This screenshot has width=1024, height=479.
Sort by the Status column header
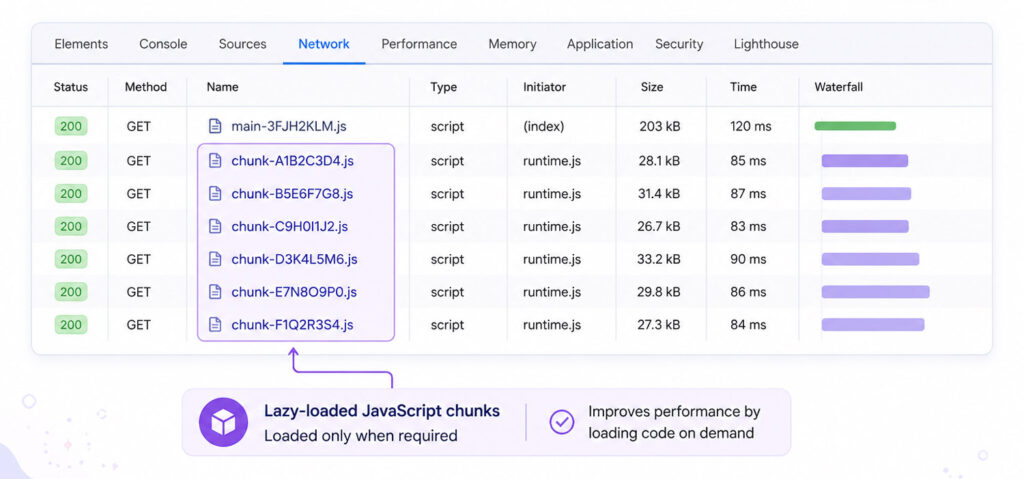[71, 87]
